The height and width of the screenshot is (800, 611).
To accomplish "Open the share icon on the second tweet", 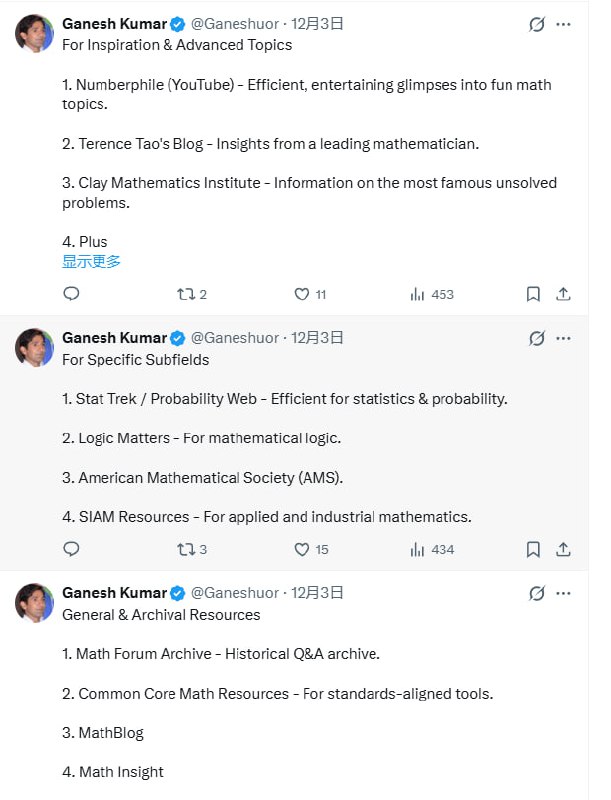I will point(563,549).
